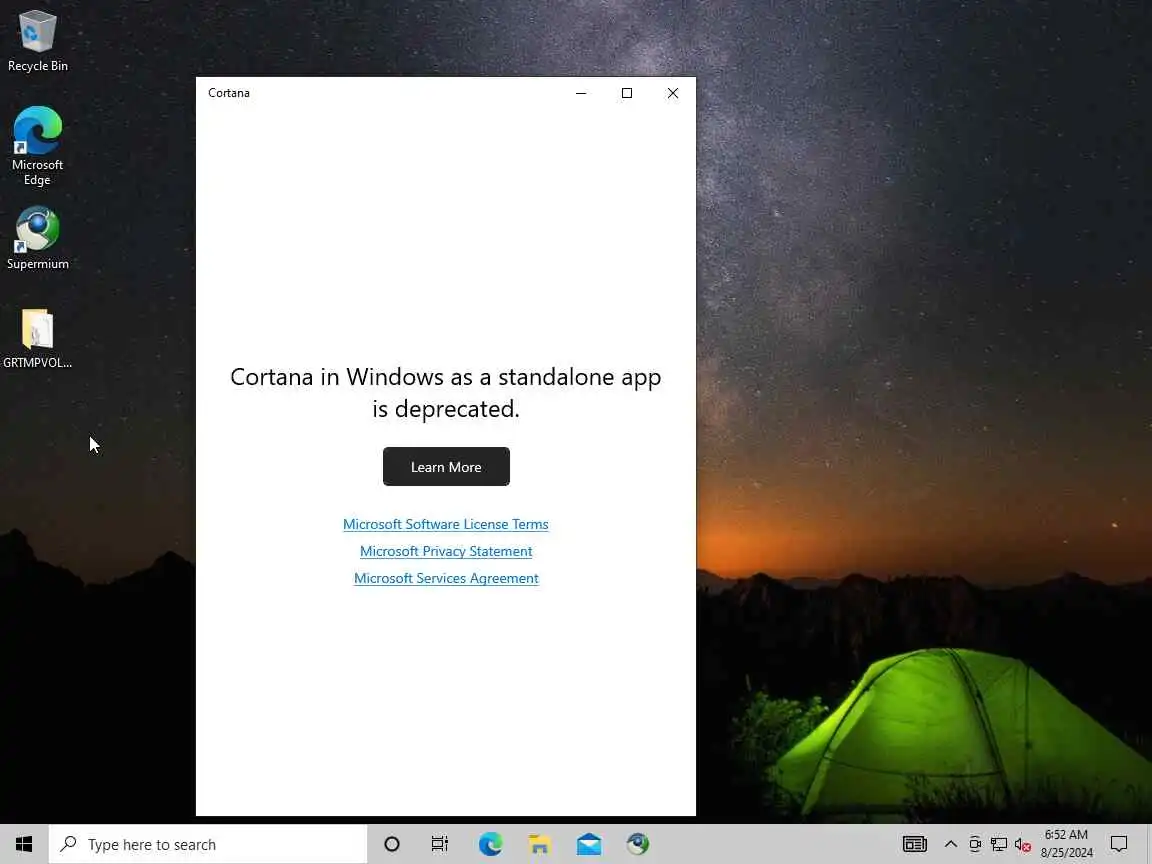Click the search magnifier icon in taskbar

click(x=68, y=844)
